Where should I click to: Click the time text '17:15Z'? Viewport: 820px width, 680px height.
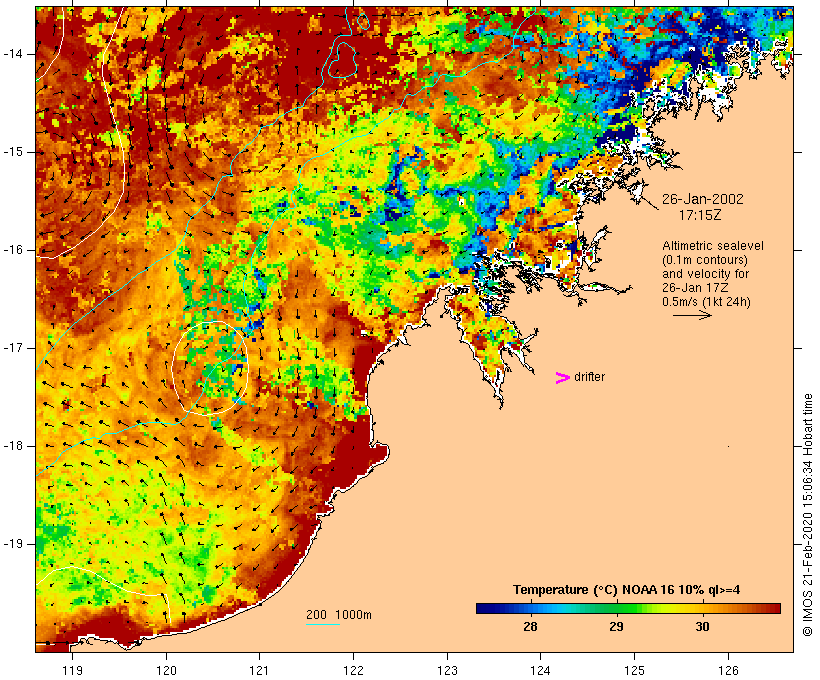[700, 215]
